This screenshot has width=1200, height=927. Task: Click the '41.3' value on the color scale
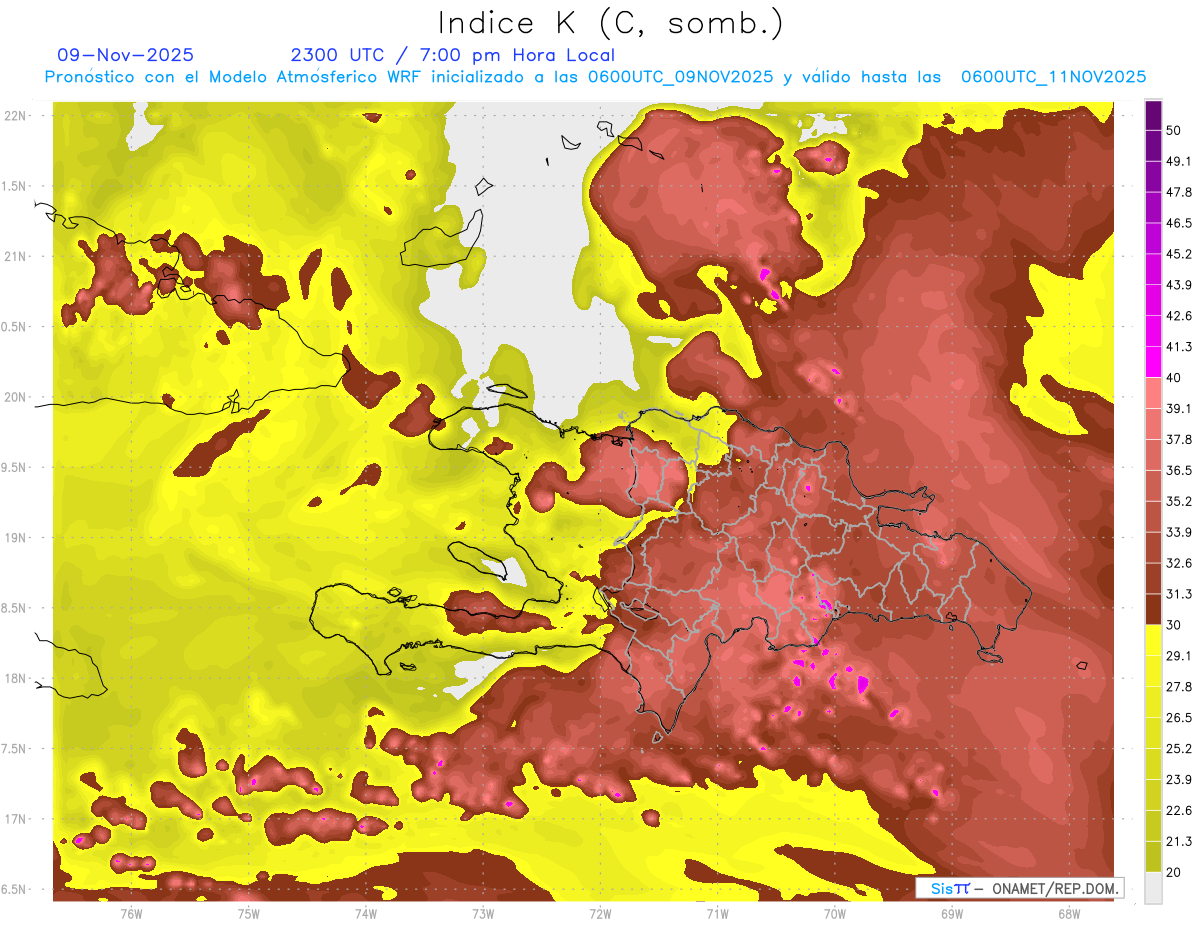pos(1178,347)
